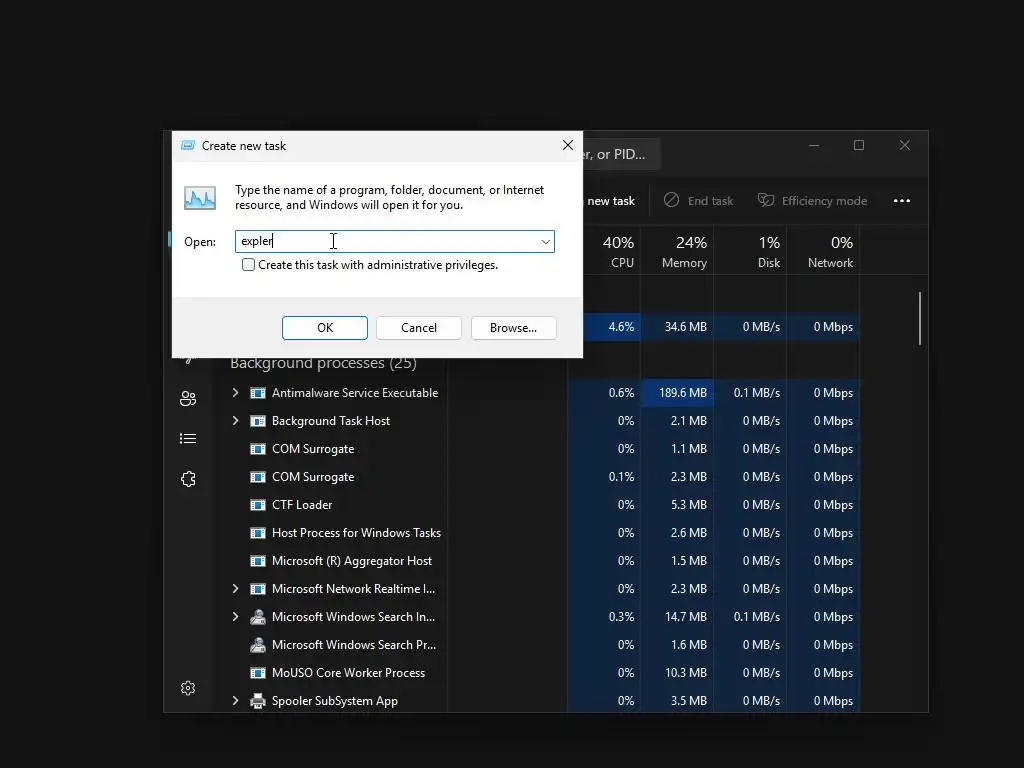
Task: Click the Microsoft (R) Aggregator Host icon
Action: [x=258, y=561]
